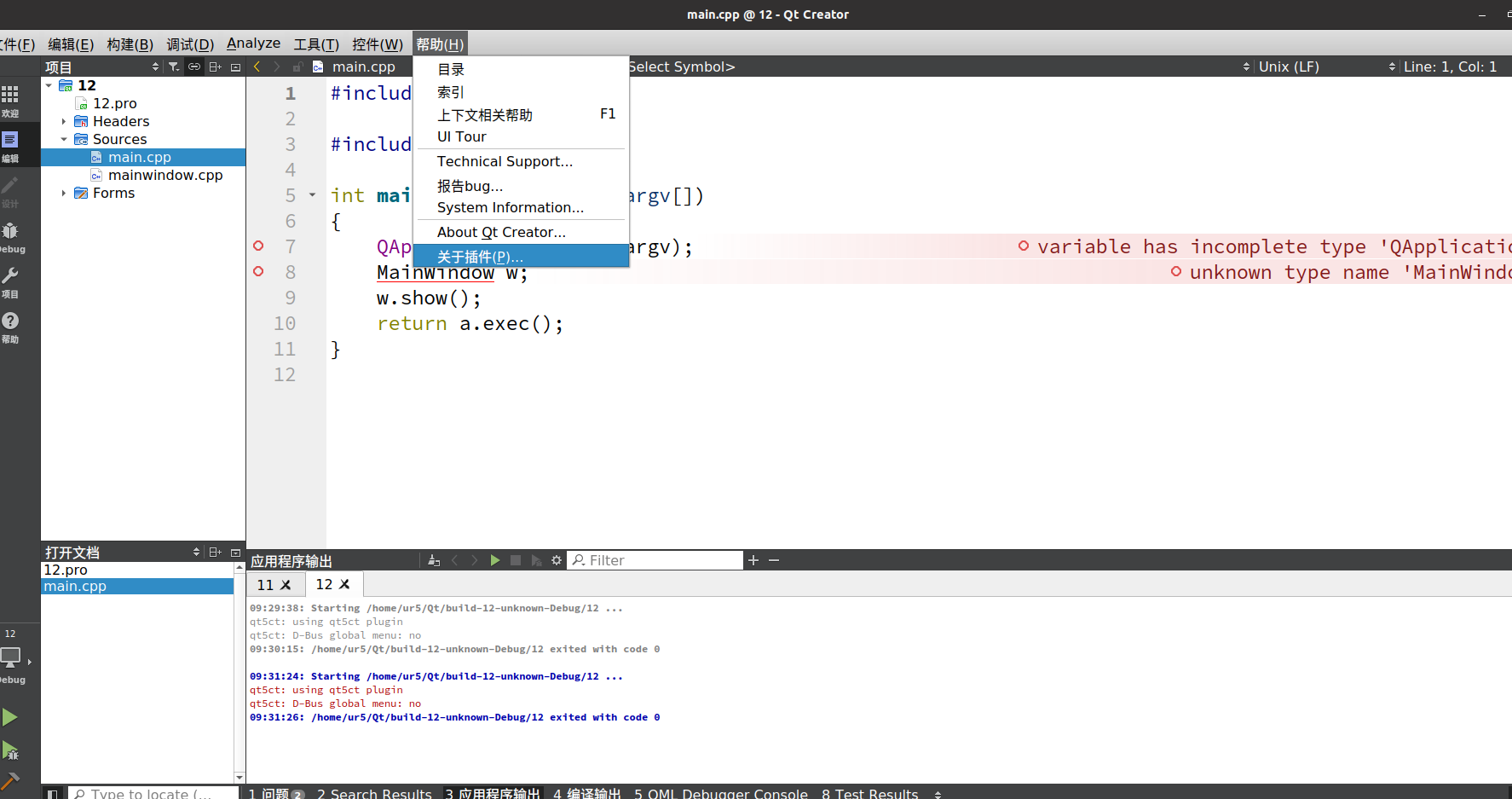Open Help mode with the question-mark icon

10,327
